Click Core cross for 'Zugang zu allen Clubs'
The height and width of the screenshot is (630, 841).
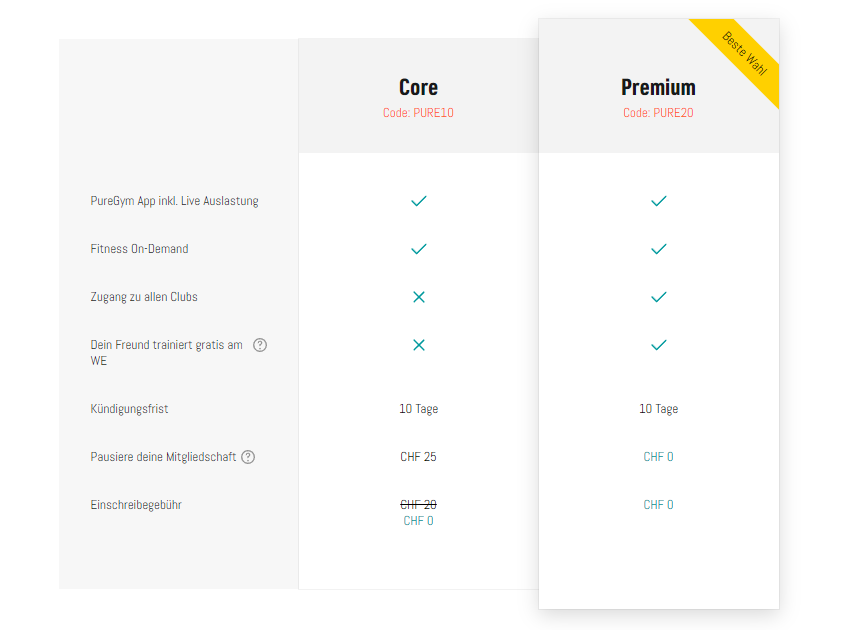coord(419,297)
